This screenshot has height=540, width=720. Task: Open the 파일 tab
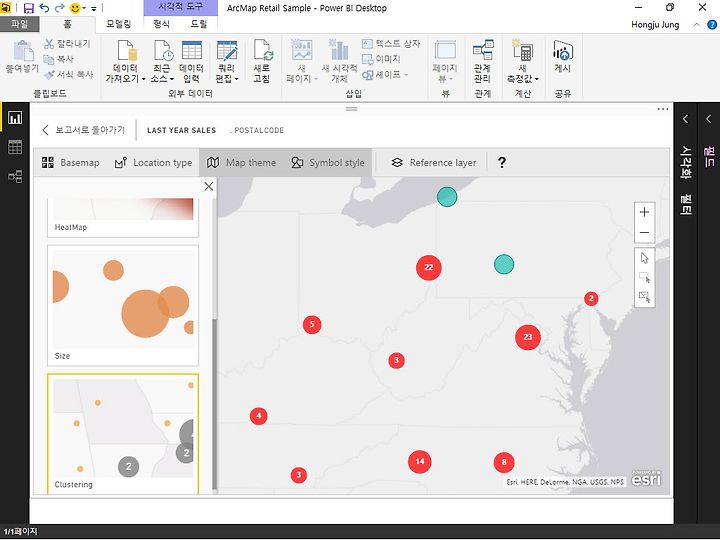20,24
